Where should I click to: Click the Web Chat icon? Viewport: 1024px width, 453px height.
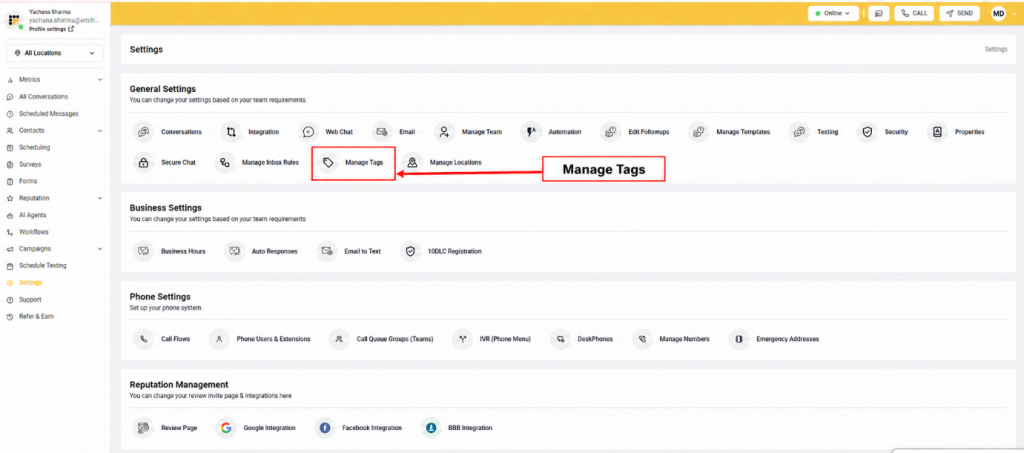(x=308, y=132)
